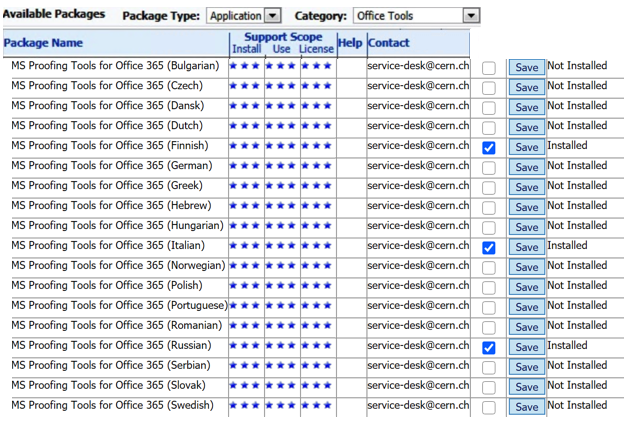
Task: Select 'MS Proofing Tools for Office 365 (Dutch)'
Action: point(107,126)
